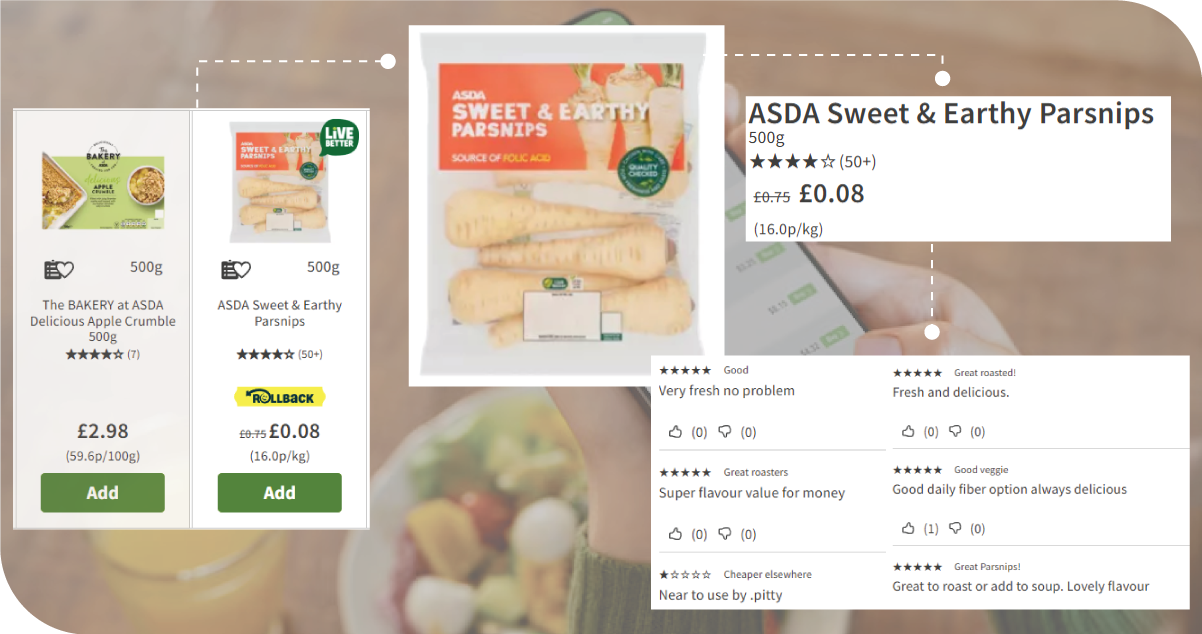The width and height of the screenshot is (1202, 634).
Task: Like the "Good daily fiber option" review
Action: 908,528
